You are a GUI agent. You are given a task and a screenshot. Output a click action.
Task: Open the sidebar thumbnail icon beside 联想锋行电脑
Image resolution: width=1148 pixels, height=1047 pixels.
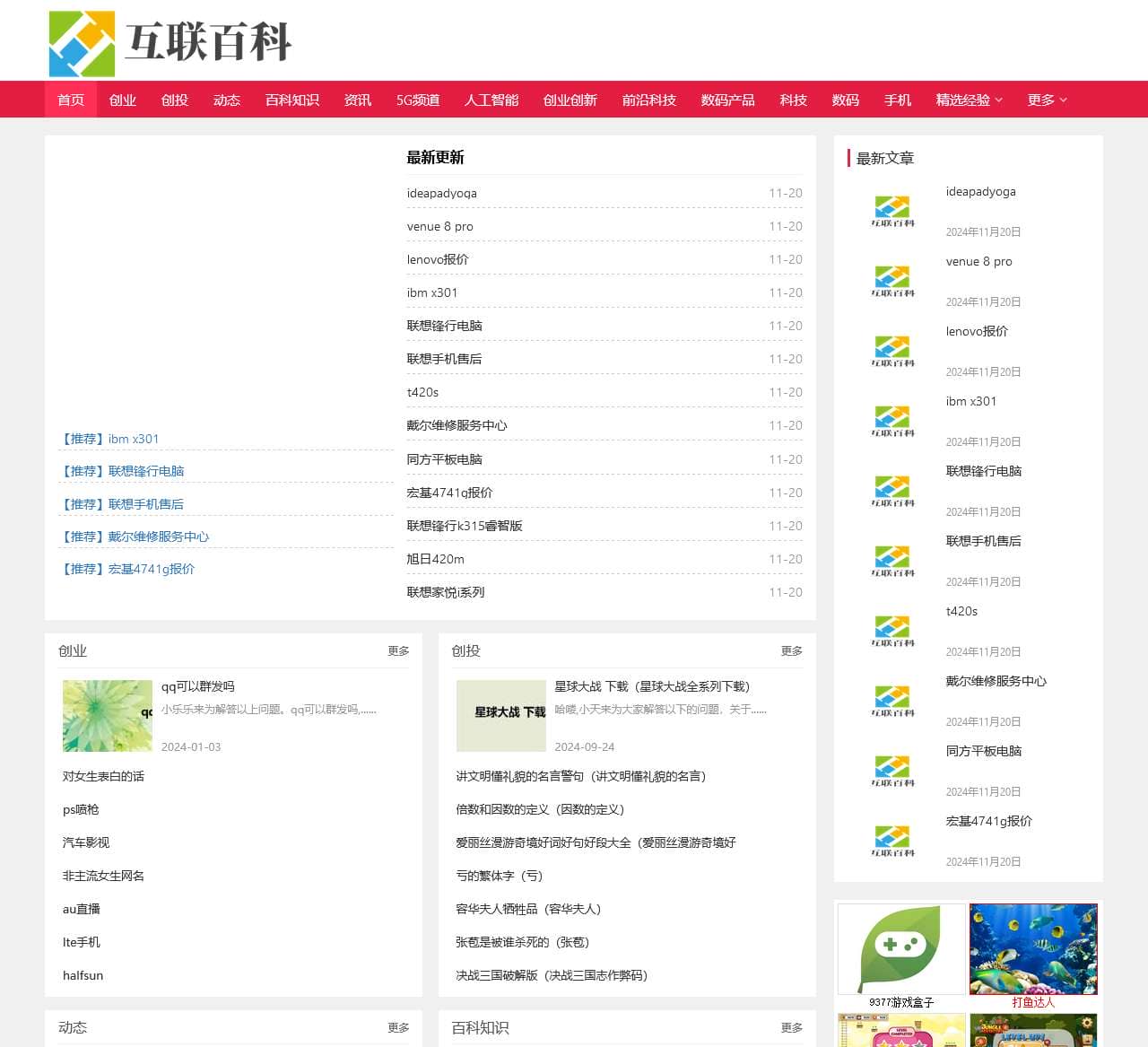point(892,492)
